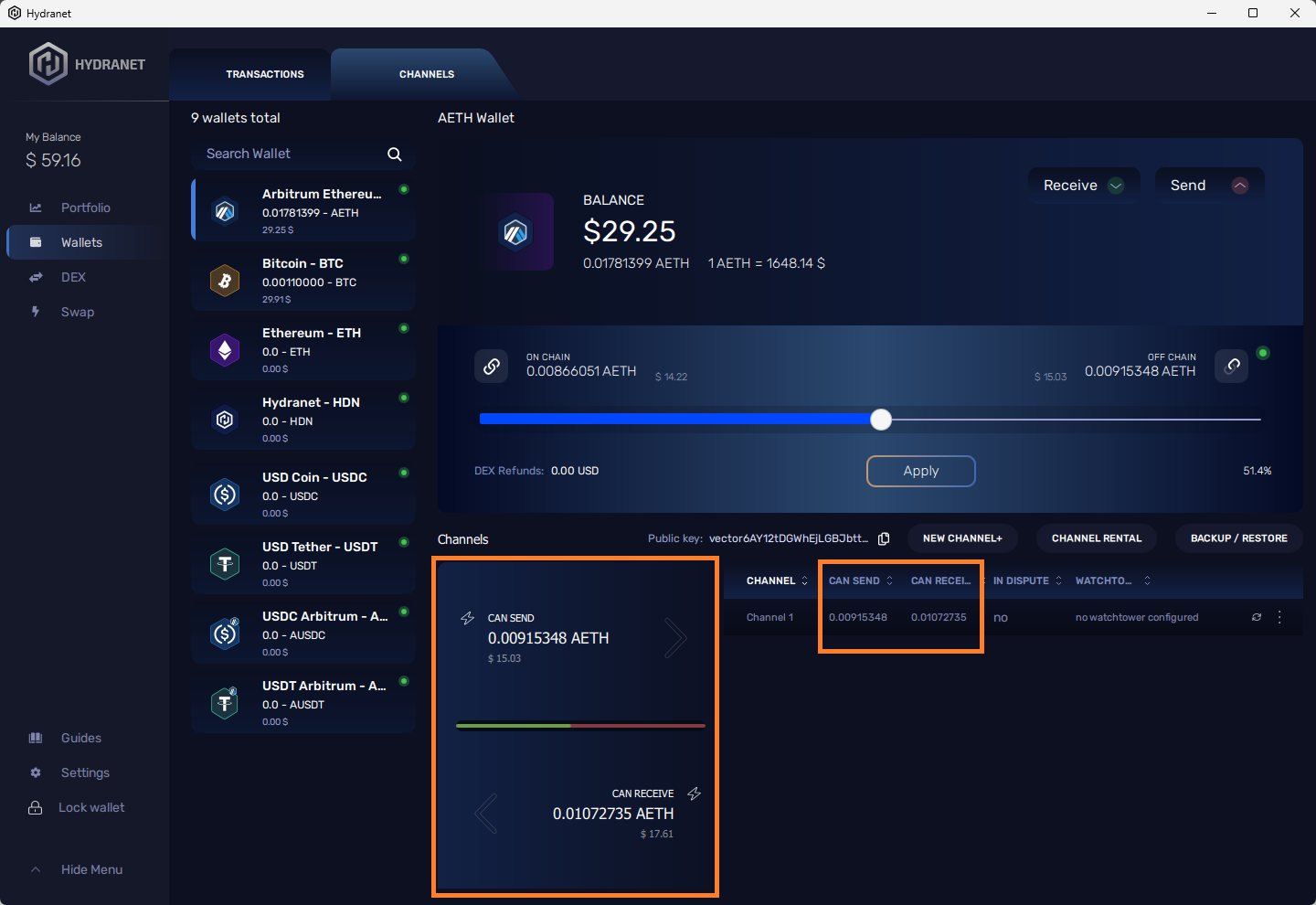Image resolution: width=1316 pixels, height=905 pixels.
Task: Expand the Send dropdown
Action: click(x=1209, y=186)
